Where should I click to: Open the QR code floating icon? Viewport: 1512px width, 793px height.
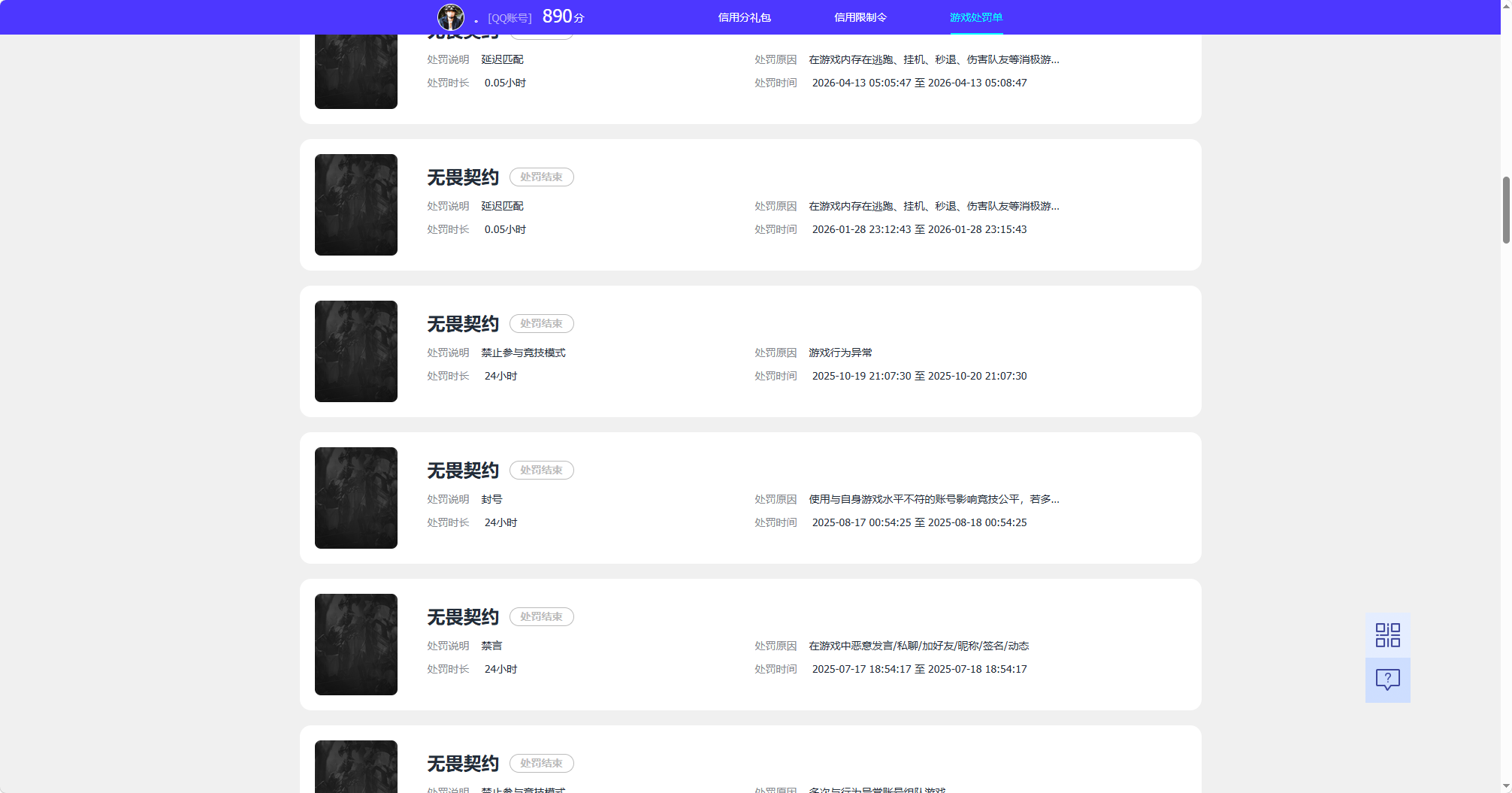coord(1387,635)
